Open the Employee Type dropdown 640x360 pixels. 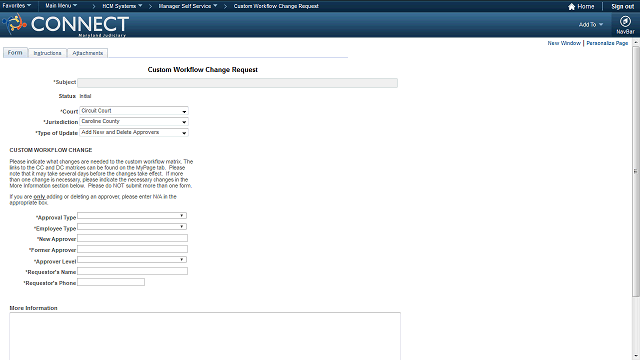click(x=132, y=227)
